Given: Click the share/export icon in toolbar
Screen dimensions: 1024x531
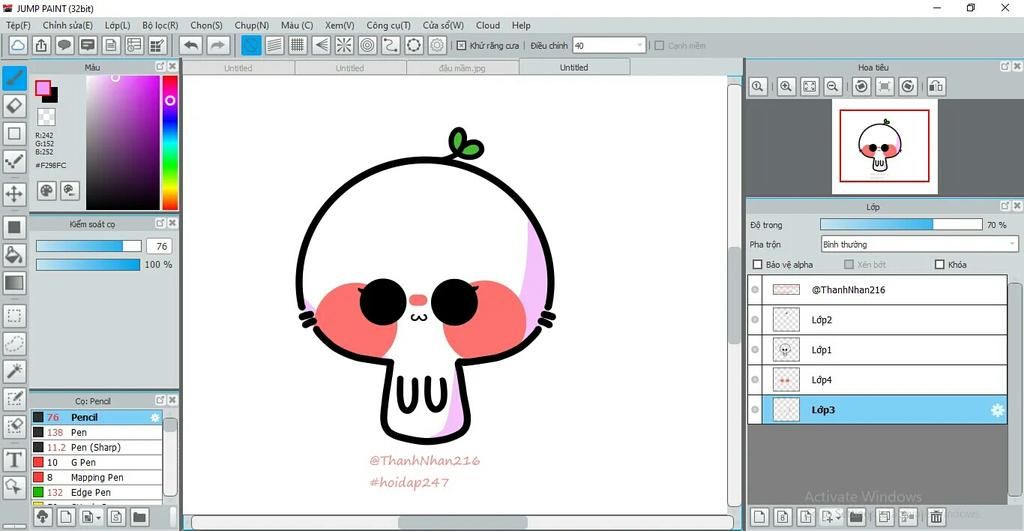Looking at the screenshot, I should point(41,46).
